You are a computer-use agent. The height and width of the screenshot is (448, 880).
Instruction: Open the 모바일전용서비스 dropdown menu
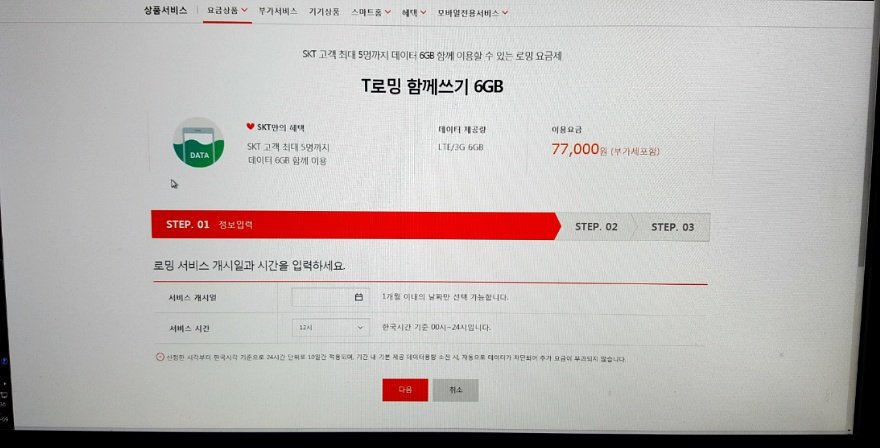tap(473, 12)
